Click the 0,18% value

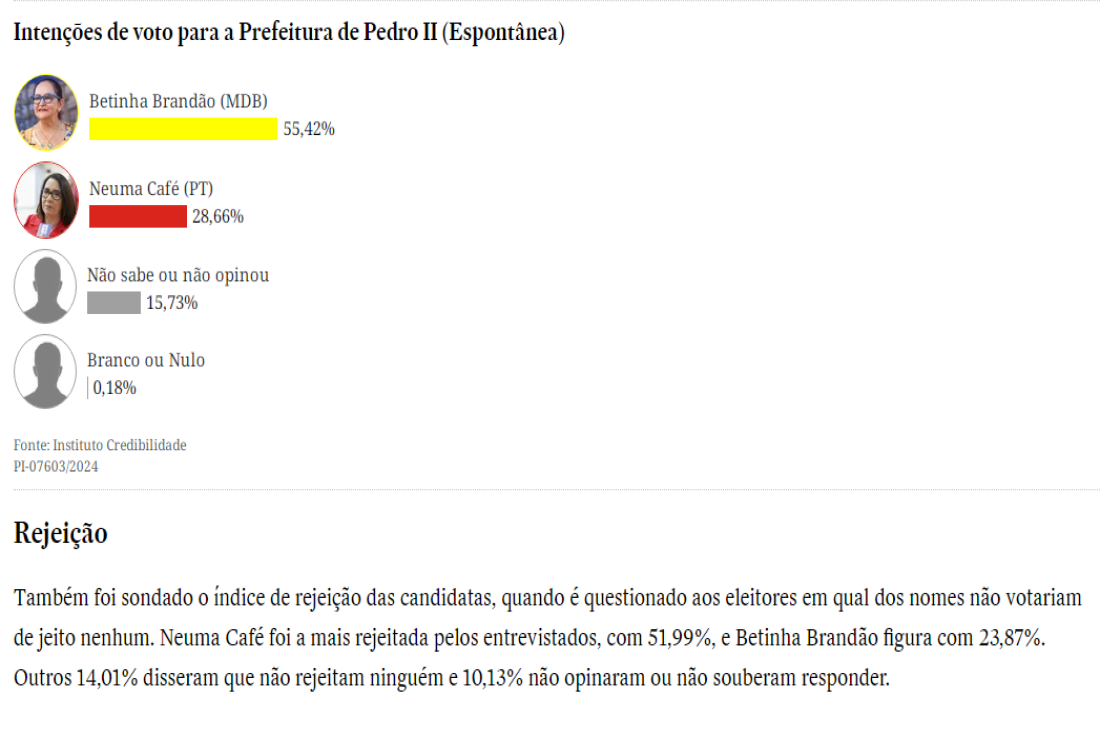114,388
